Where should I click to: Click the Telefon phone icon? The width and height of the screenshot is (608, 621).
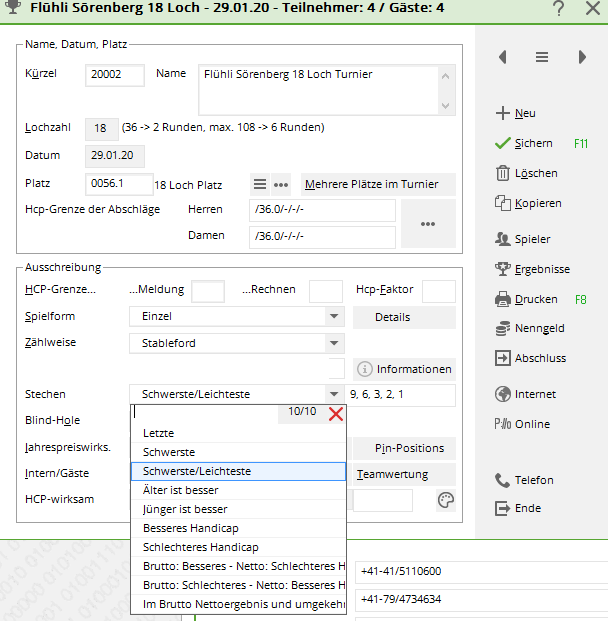tap(502, 480)
